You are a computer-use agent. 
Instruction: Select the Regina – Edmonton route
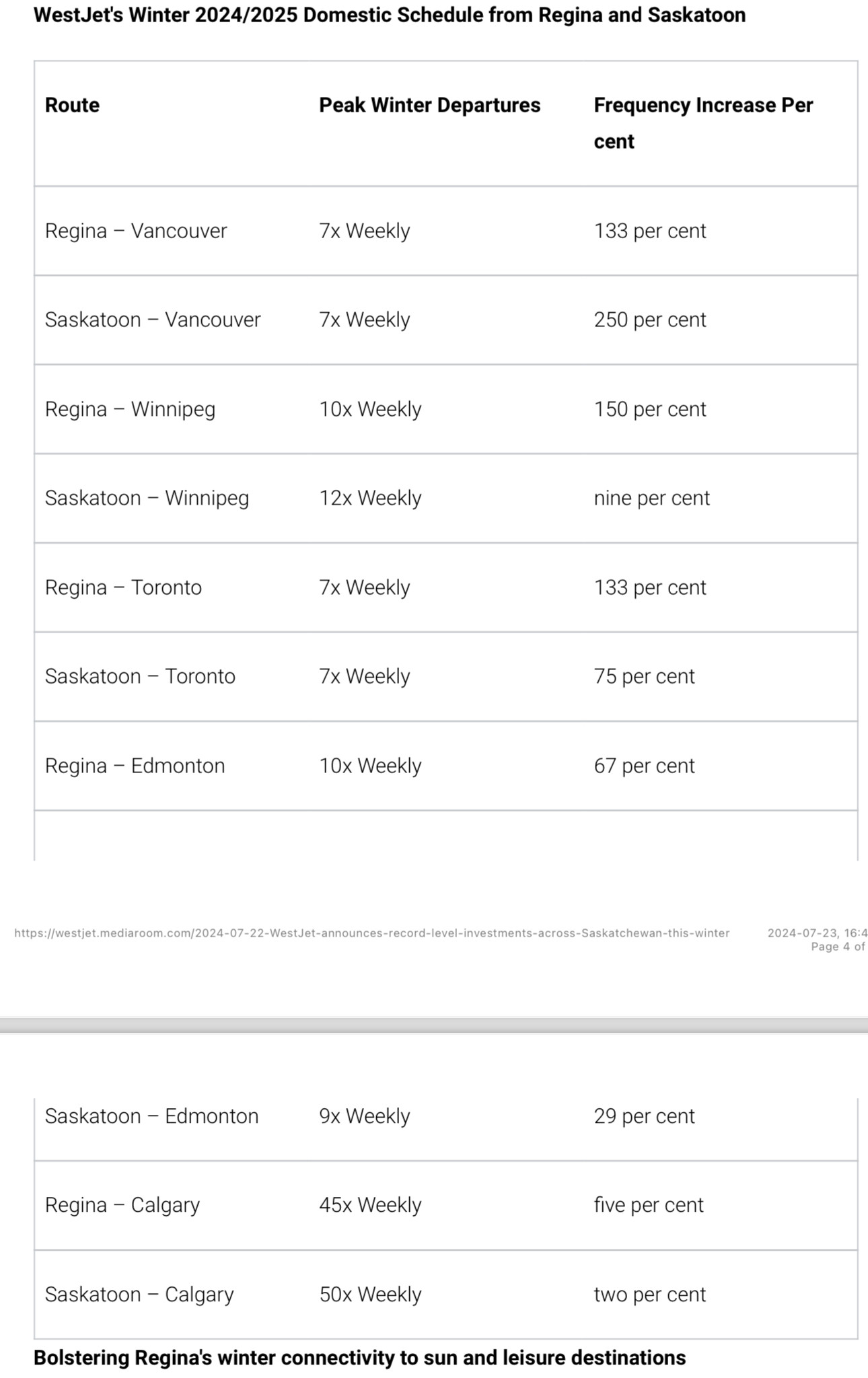(x=135, y=766)
